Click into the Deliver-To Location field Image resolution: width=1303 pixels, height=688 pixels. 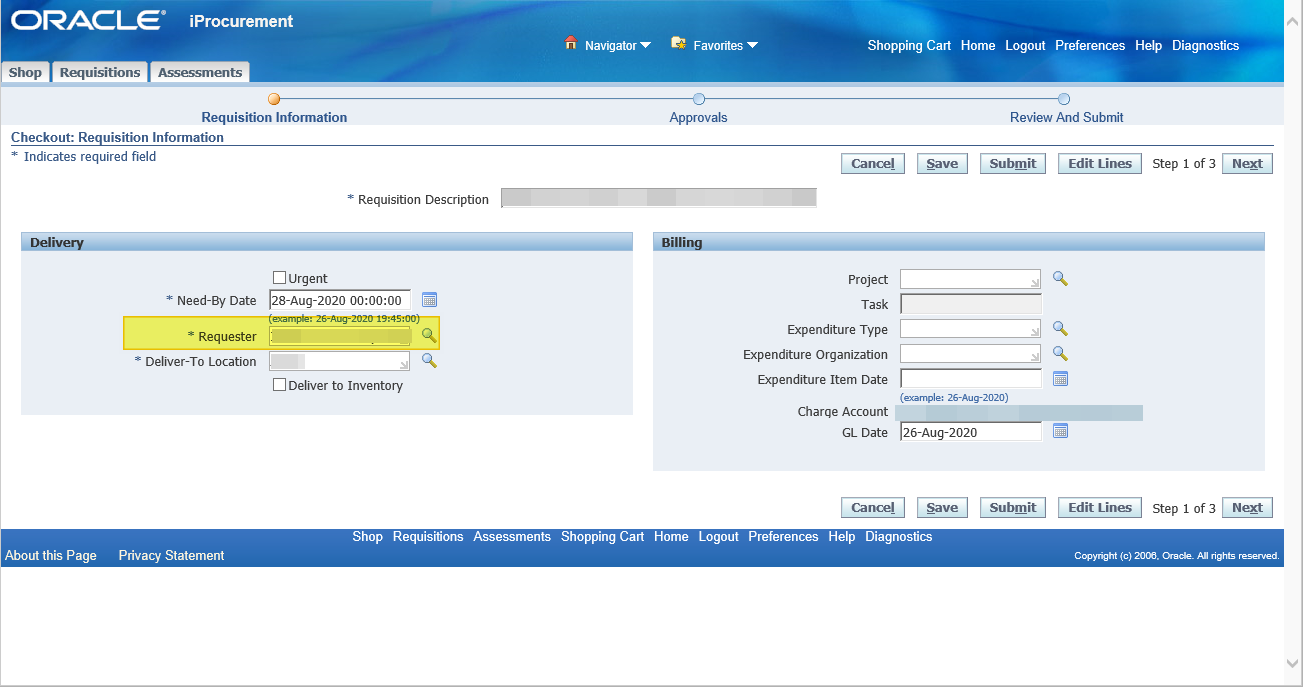pos(339,361)
